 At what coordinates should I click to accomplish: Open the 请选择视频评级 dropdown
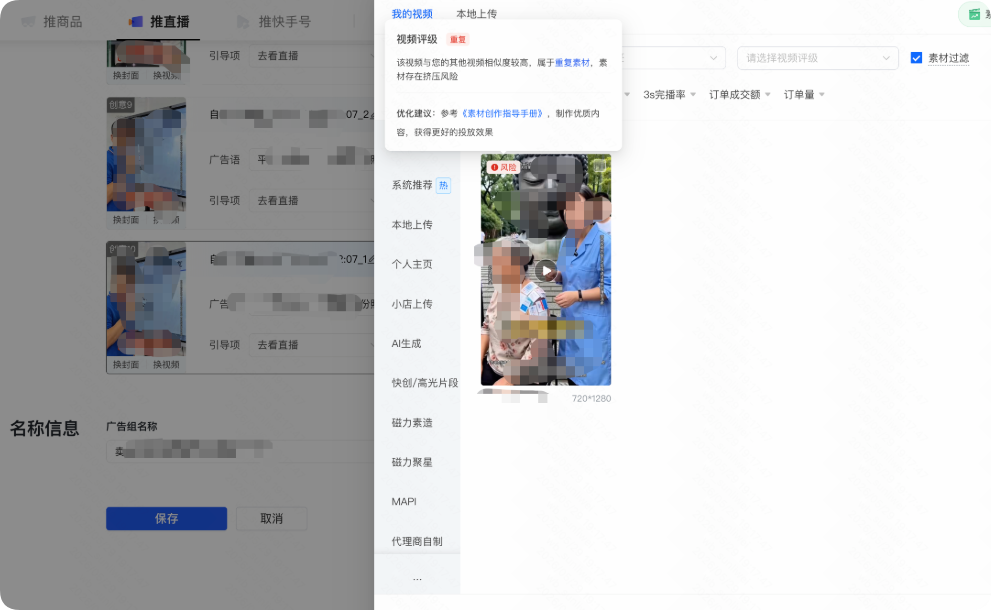click(x=818, y=58)
